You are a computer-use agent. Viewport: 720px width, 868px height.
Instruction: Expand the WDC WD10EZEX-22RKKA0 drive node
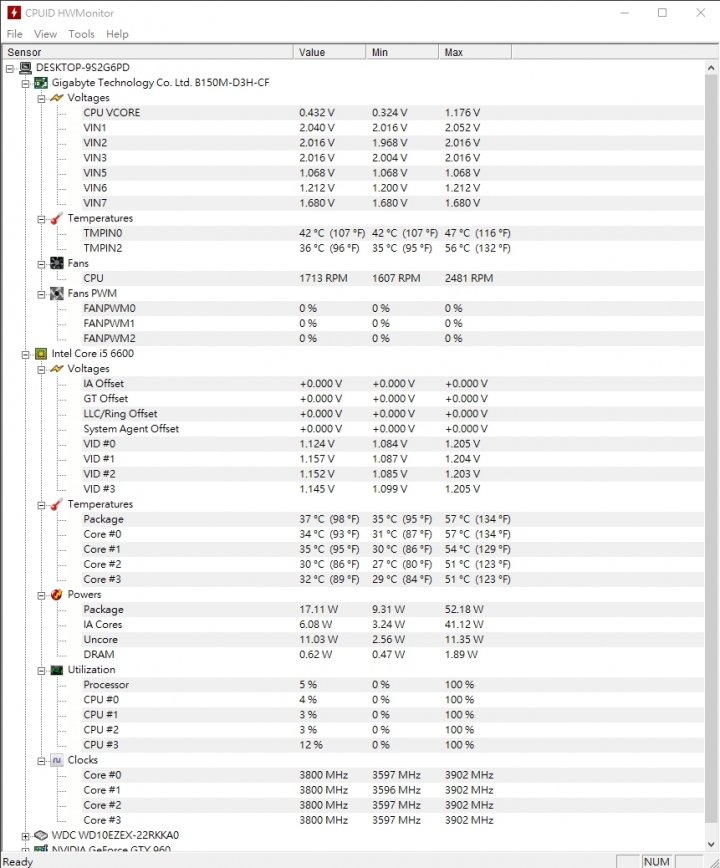tap(25, 836)
